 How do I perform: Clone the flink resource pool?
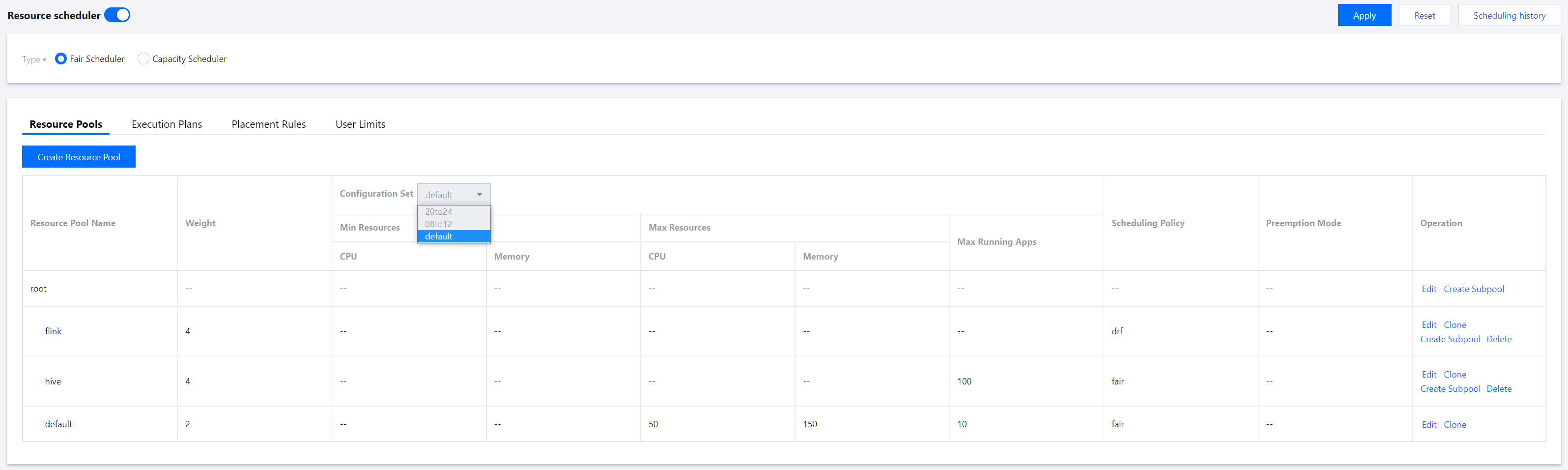1455,325
